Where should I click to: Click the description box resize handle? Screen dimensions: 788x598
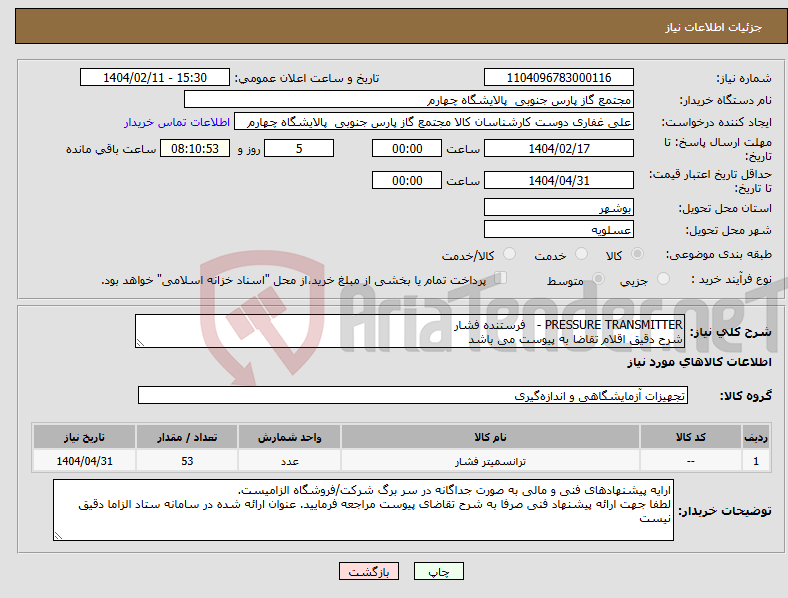click(x=140, y=343)
